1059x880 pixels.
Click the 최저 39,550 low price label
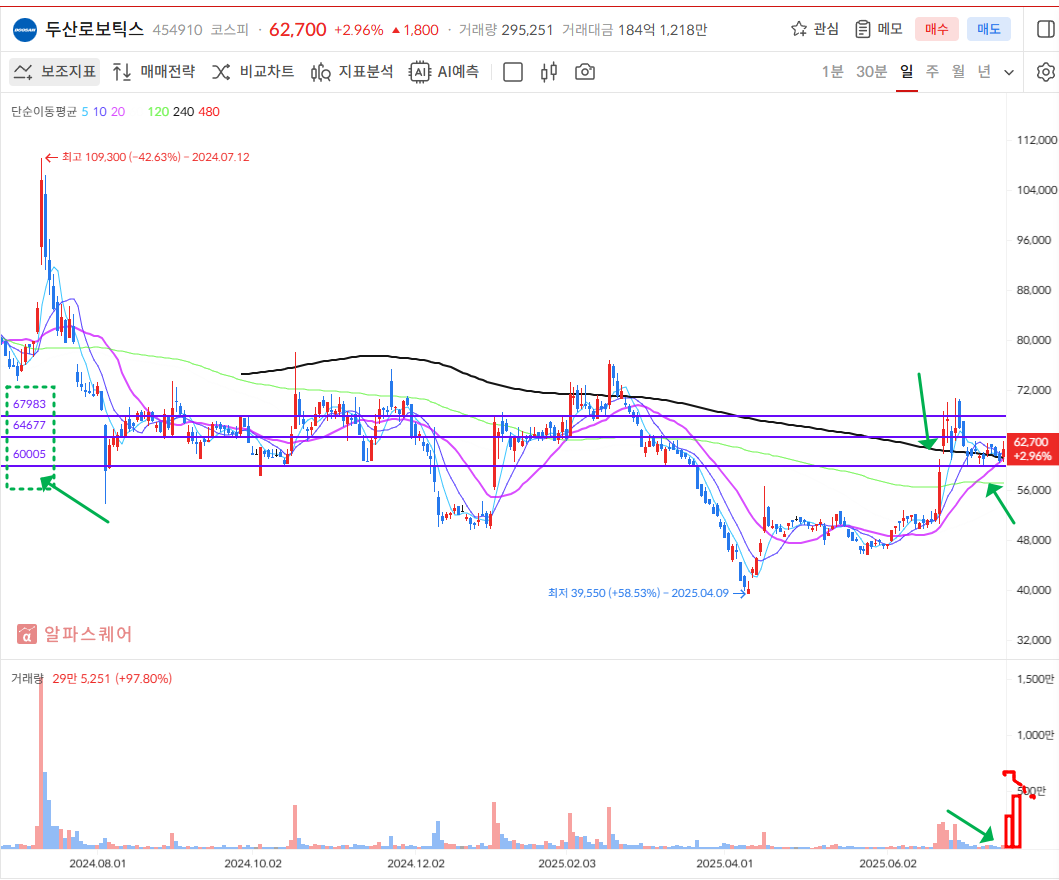pyautogui.click(x=638, y=593)
